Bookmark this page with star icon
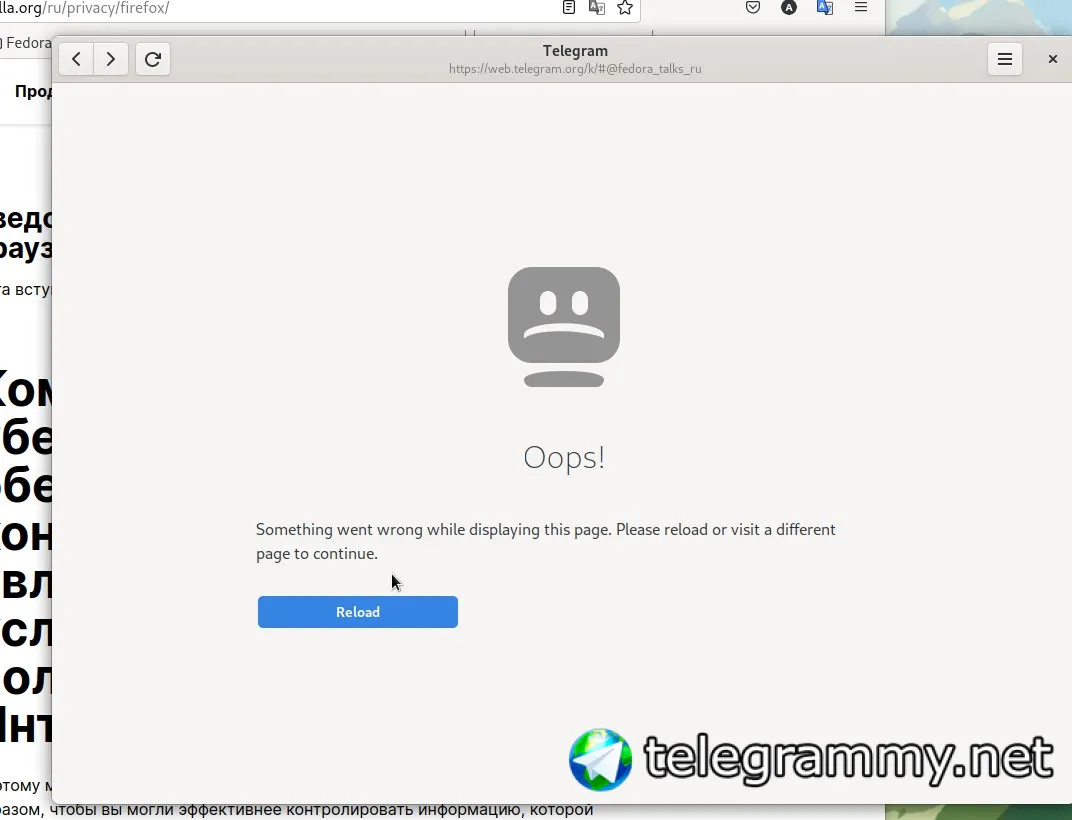Image resolution: width=1072 pixels, height=820 pixels. (625, 8)
